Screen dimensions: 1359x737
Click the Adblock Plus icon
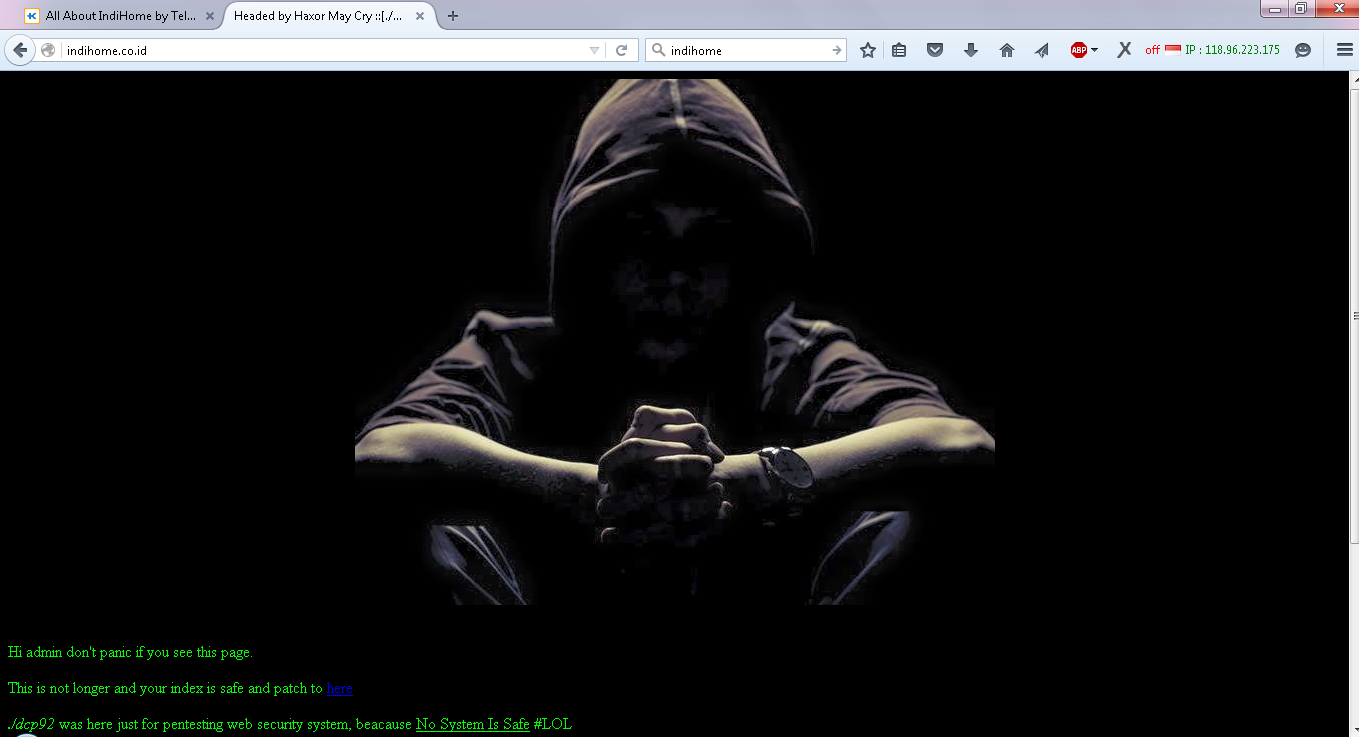point(1078,50)
